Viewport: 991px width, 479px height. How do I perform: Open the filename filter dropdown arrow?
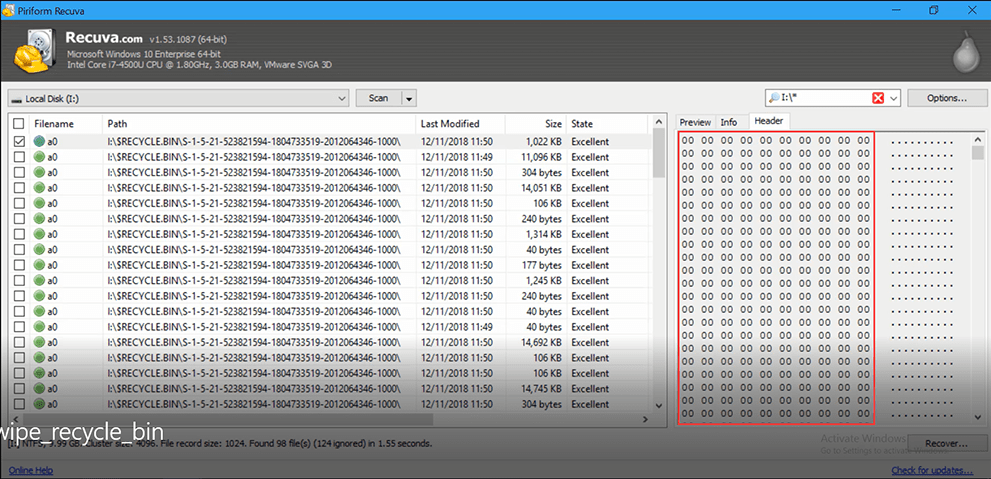point(893,98)
